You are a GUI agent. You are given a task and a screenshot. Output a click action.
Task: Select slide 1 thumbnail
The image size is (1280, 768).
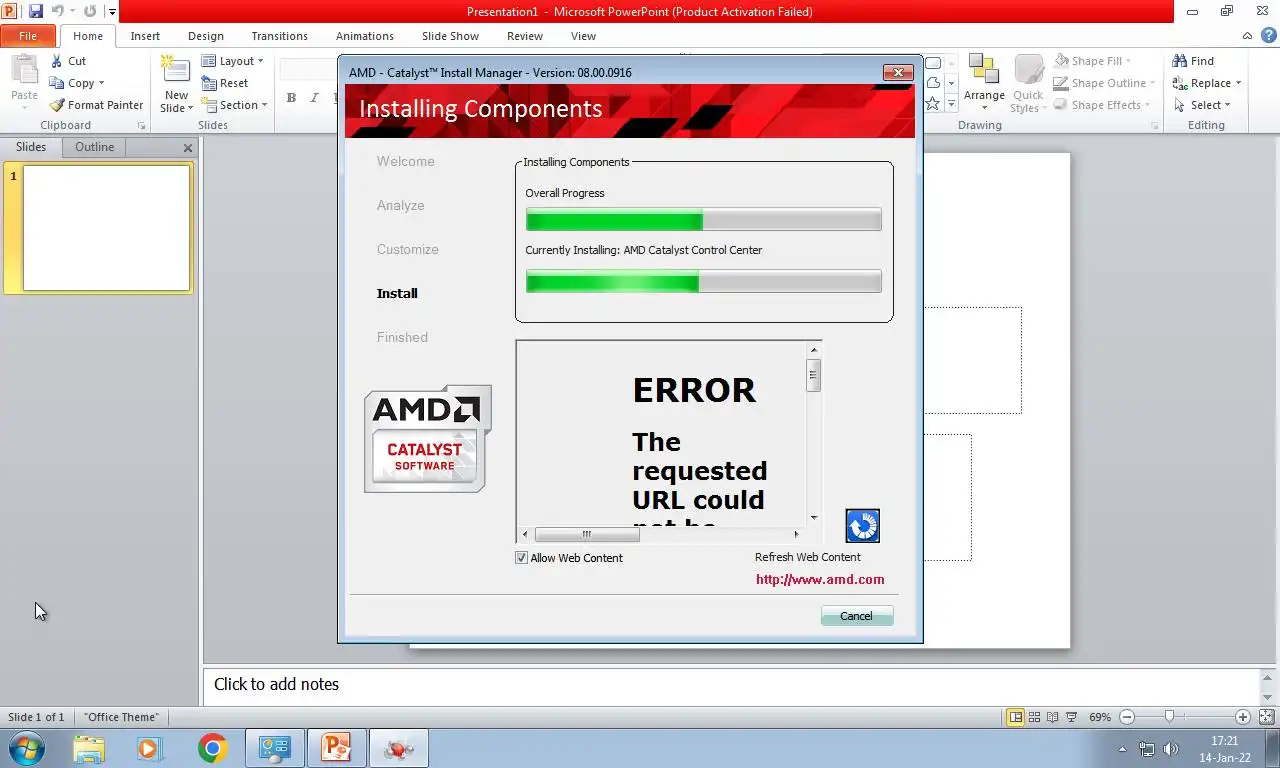click(x=106, y=228)
